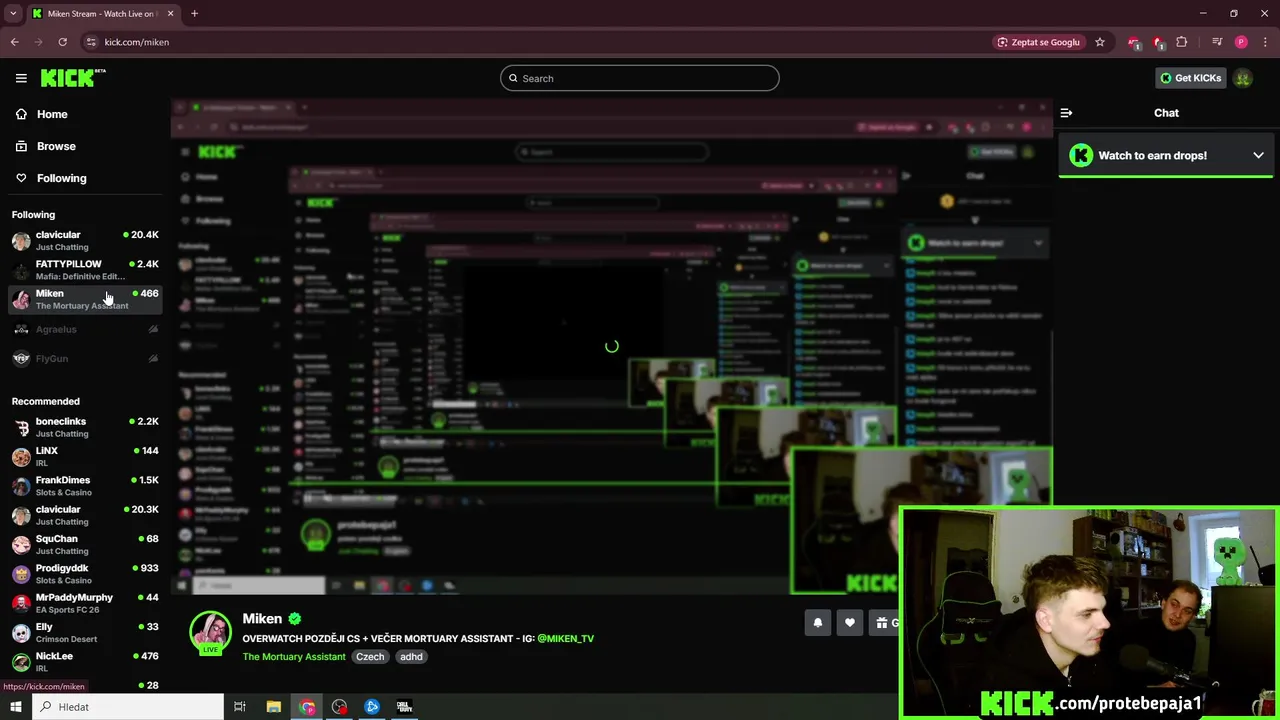
Task: View site information icon in address bar
Action: (91, 42)
